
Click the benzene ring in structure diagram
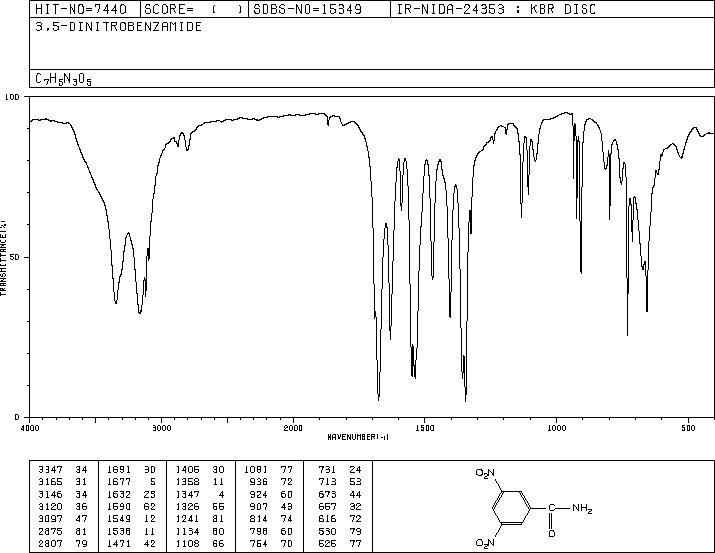tap(511, 508)
